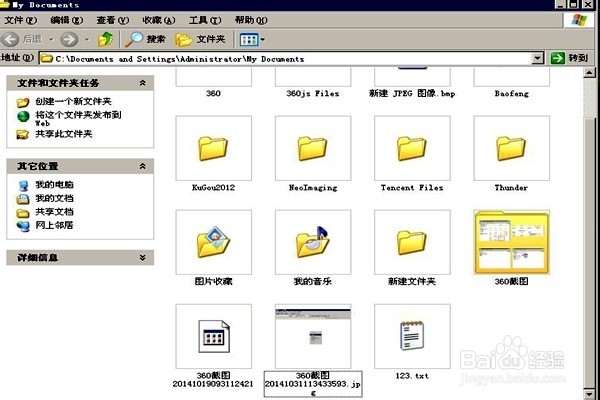Go up one folder level
The height and width of the screenshot is (400, 600).
(x=106, y=39)
